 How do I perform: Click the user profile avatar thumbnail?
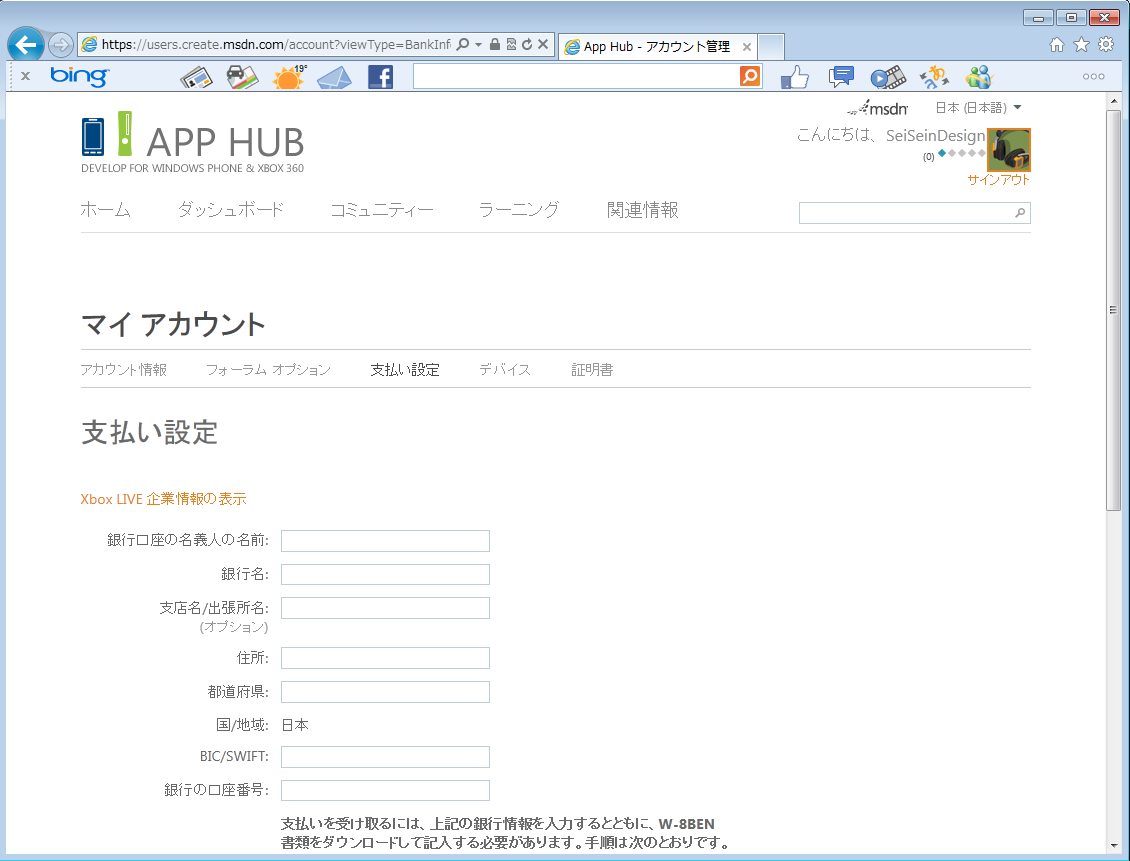[1009, 150]
